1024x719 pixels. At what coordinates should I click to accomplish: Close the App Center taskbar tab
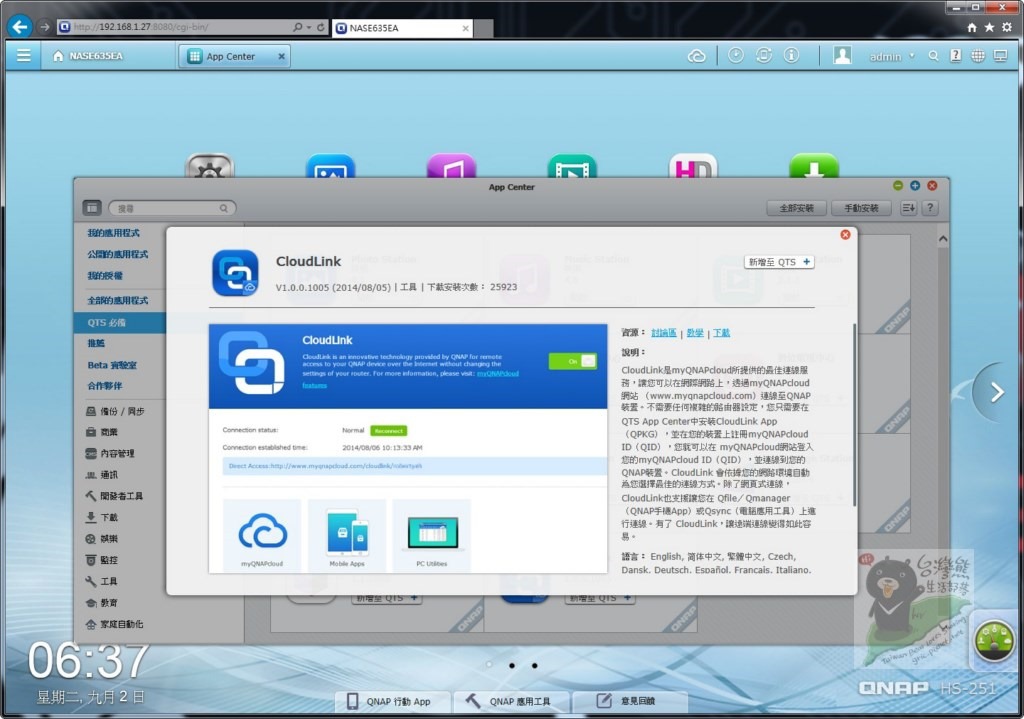[281, 56]
